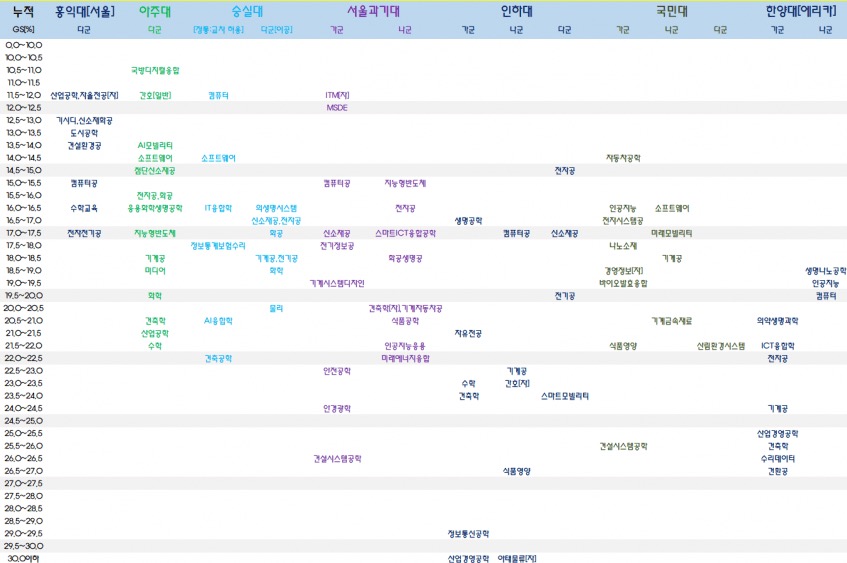The height and width of the screenshot is (563, 847).
Task: Select the '의생명시스템' cell
Action: (x=276, y=208)
